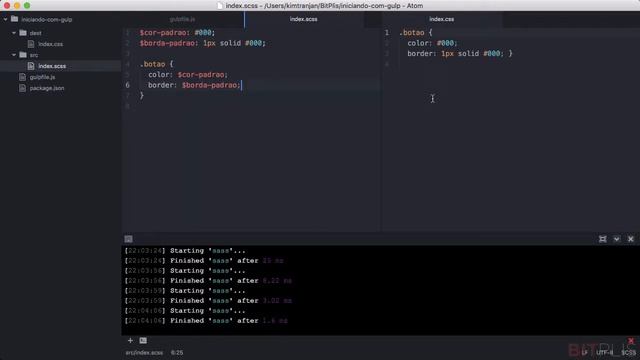Switch to the gulpfile.js tab
Image resolution: width=640 pixels, height=360 pixels.
(x=182, y=19)
